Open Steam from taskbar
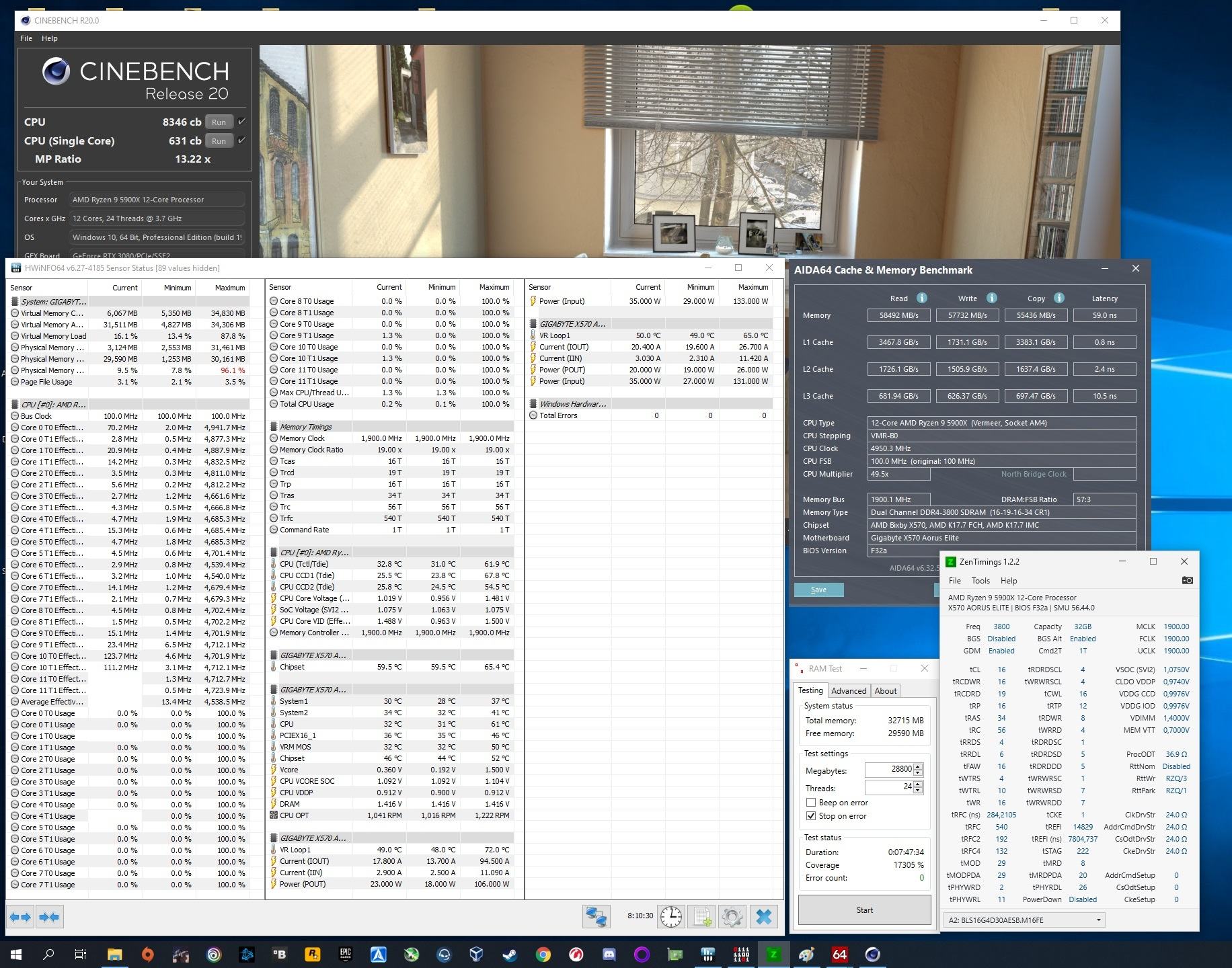The height and width of the screenshot is (968, 1232). click(x=510, y=954)
